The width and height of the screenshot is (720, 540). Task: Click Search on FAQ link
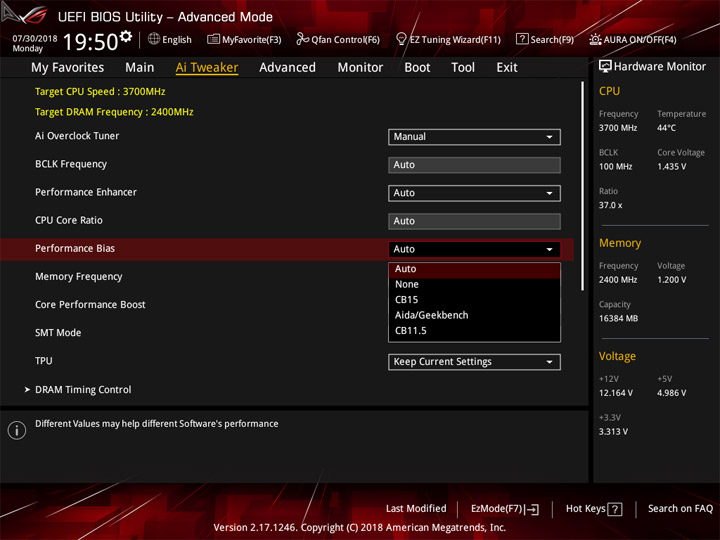tap(681, 508)
